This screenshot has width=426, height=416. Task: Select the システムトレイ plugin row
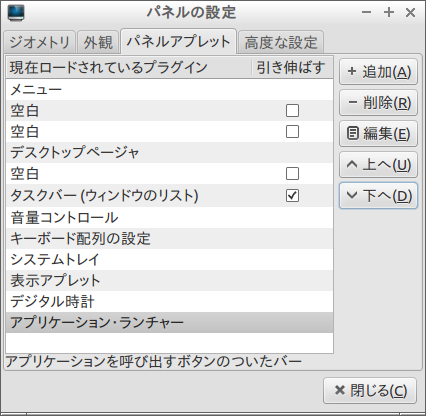click(x=169, y=259)
